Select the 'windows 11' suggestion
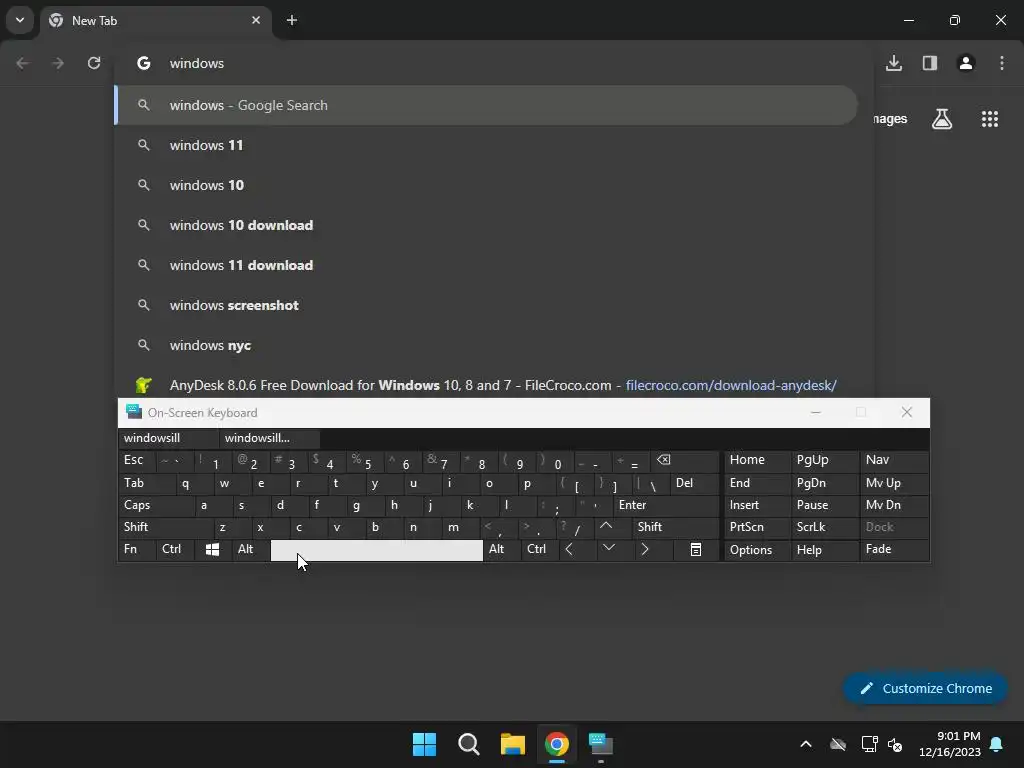Viewport: 1024px width, 768px height. pos(486,145)
